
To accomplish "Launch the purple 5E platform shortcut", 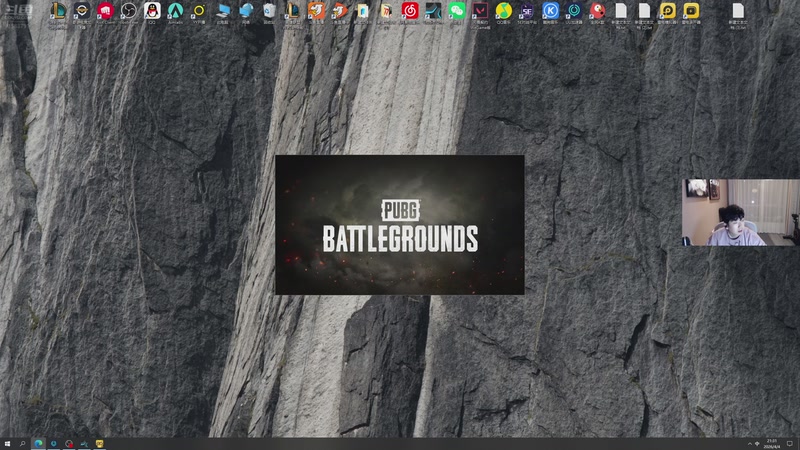I will click(x=527, y=11).
